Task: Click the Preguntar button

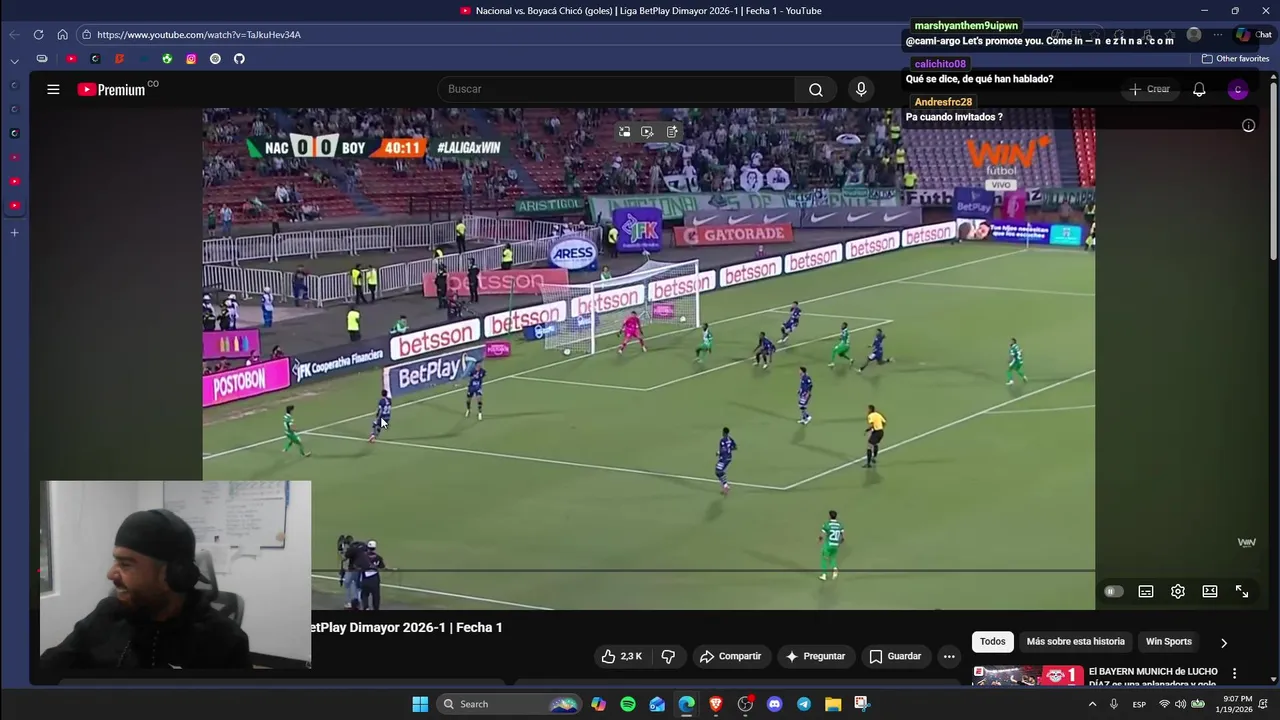Action: click(816, 656)
